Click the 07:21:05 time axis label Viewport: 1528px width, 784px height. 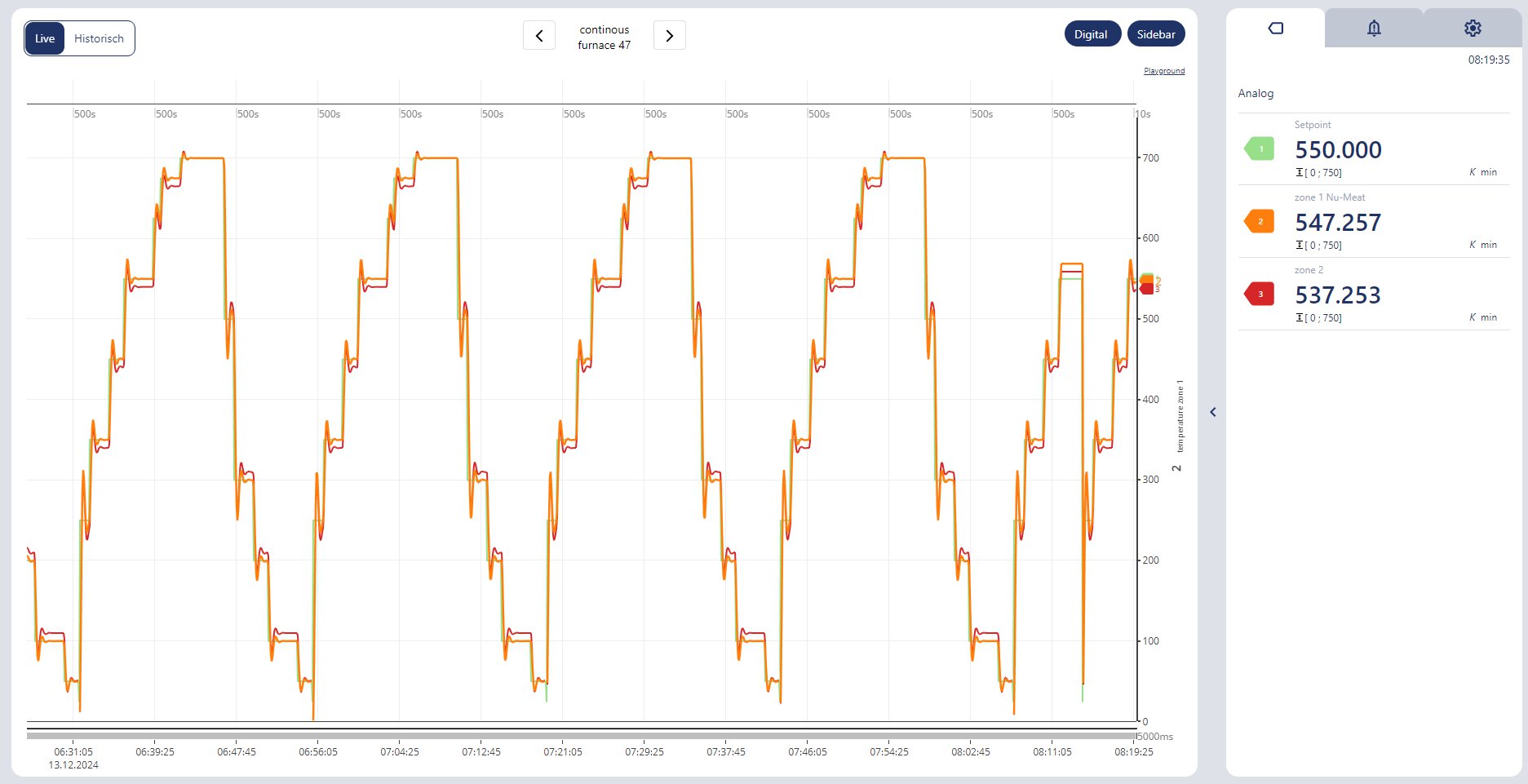pos(563,752)
